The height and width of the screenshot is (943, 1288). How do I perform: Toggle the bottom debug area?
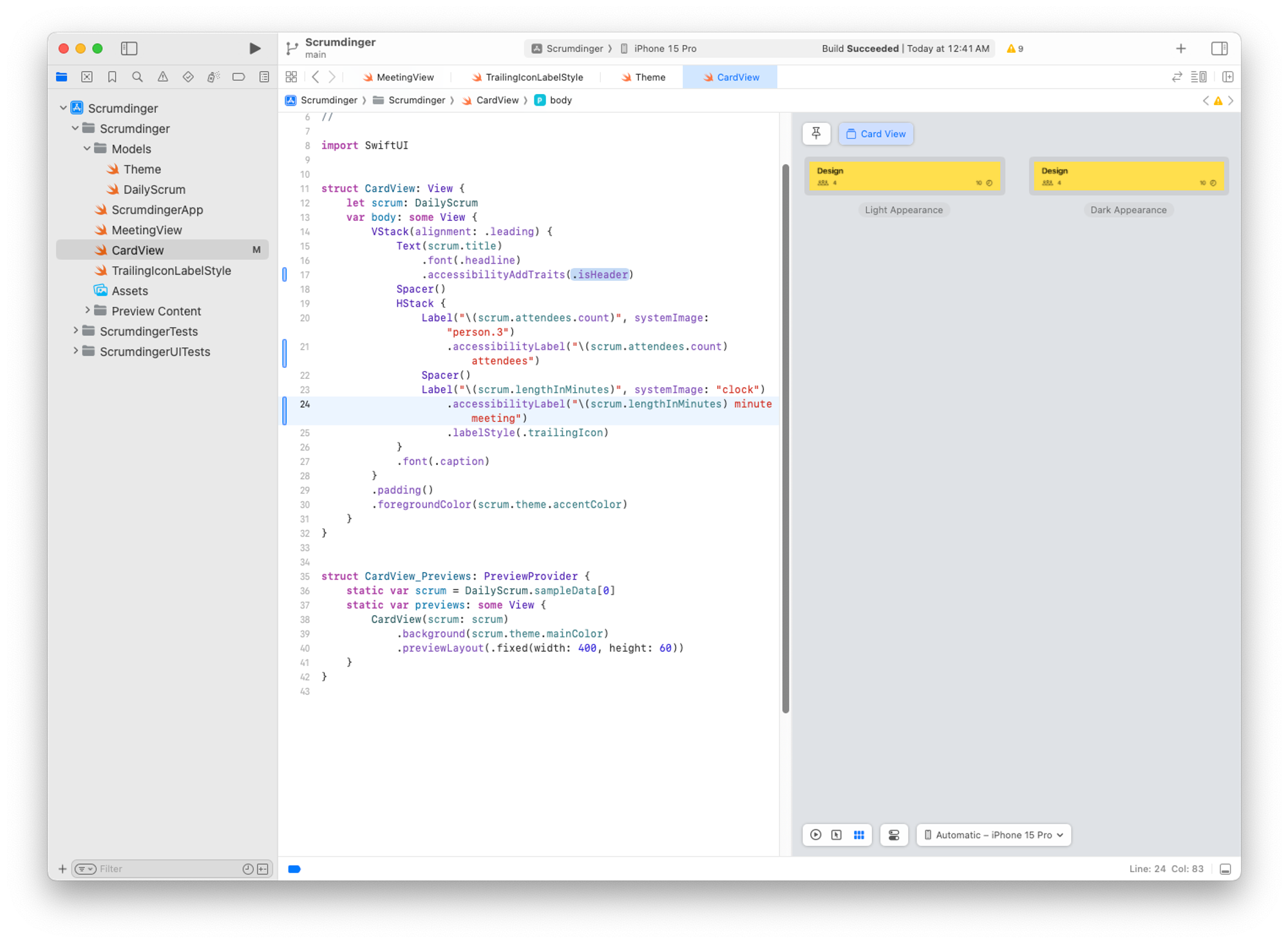1225,869
